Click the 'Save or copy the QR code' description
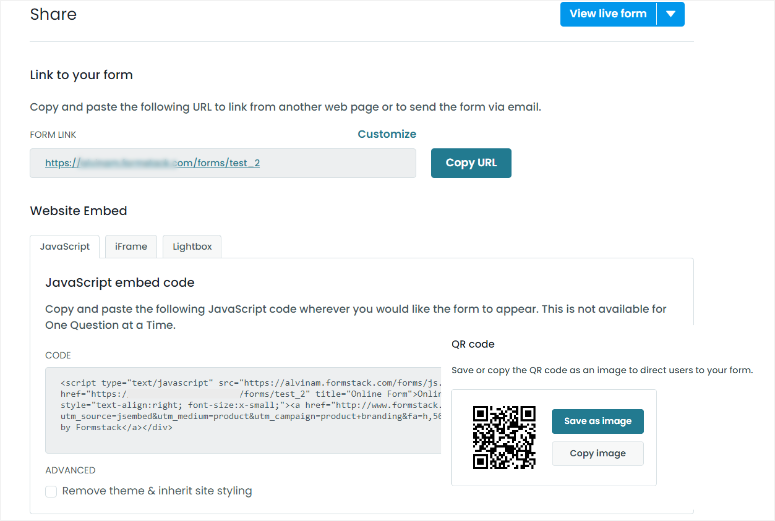The width and height of the screenshot is (775, 521). click(602, 370)
